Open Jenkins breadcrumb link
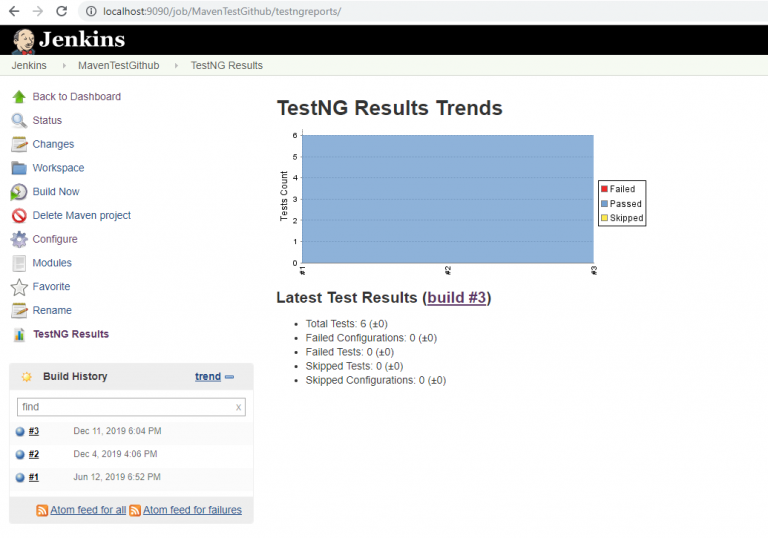Image resolution: width=768 pixels, height=538 pixels. [x=29, y=66]
